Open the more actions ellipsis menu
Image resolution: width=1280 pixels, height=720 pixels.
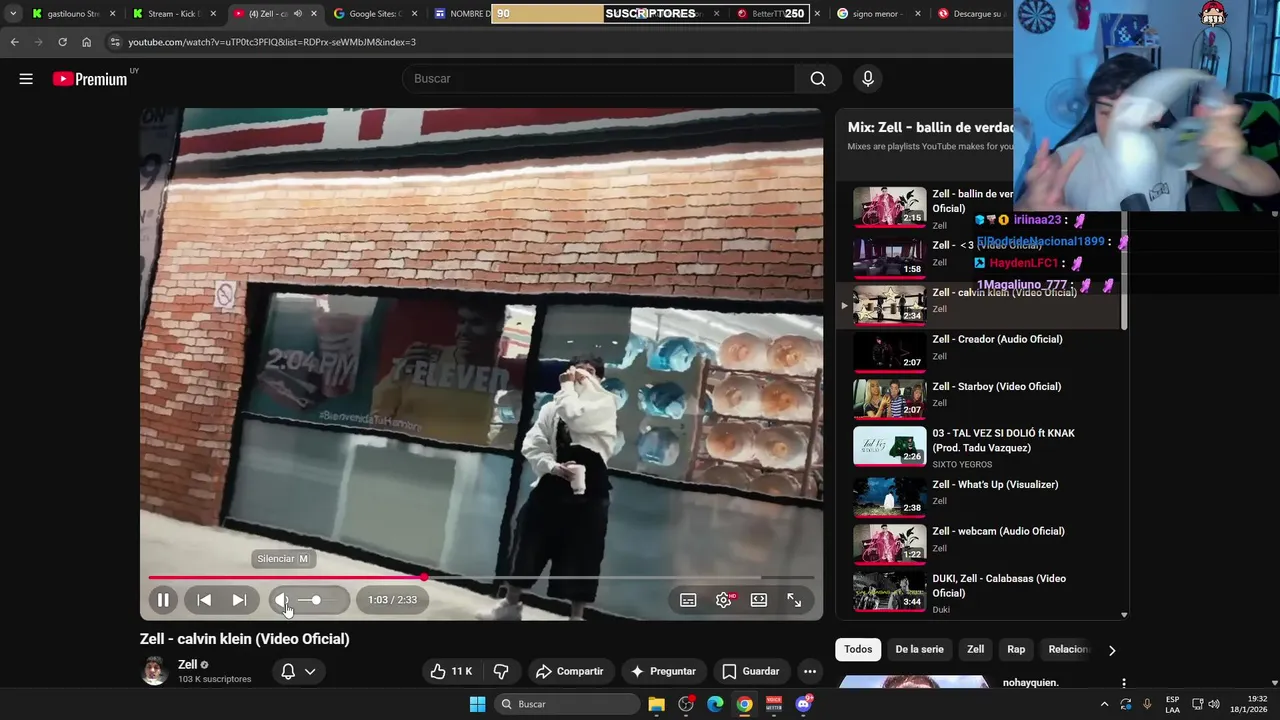810,671
